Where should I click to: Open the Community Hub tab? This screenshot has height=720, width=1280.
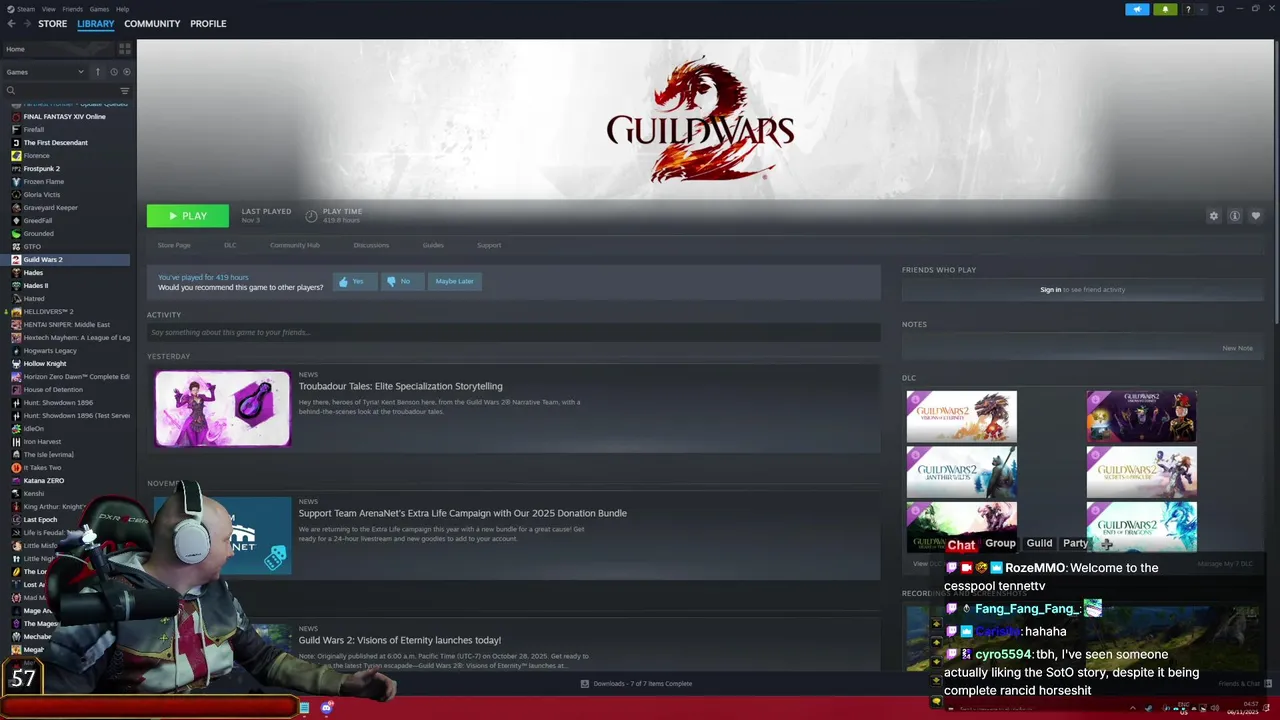tap(295, 245)
